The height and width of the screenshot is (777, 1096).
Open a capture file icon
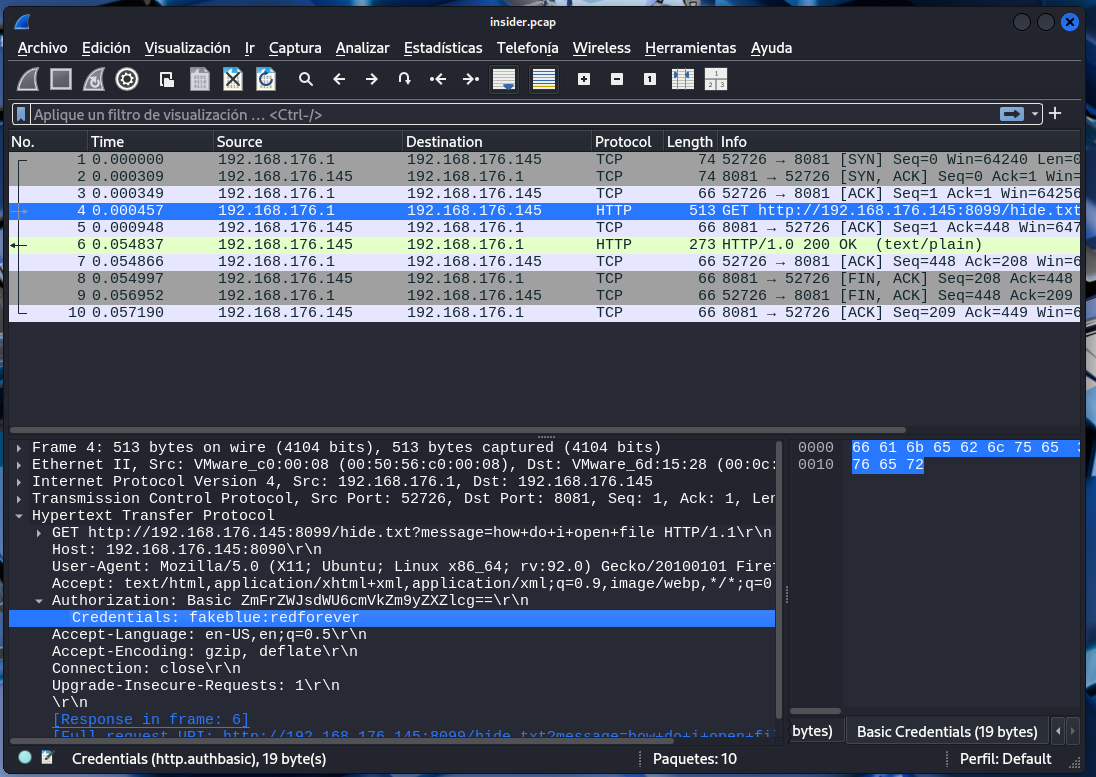[166, 80]
